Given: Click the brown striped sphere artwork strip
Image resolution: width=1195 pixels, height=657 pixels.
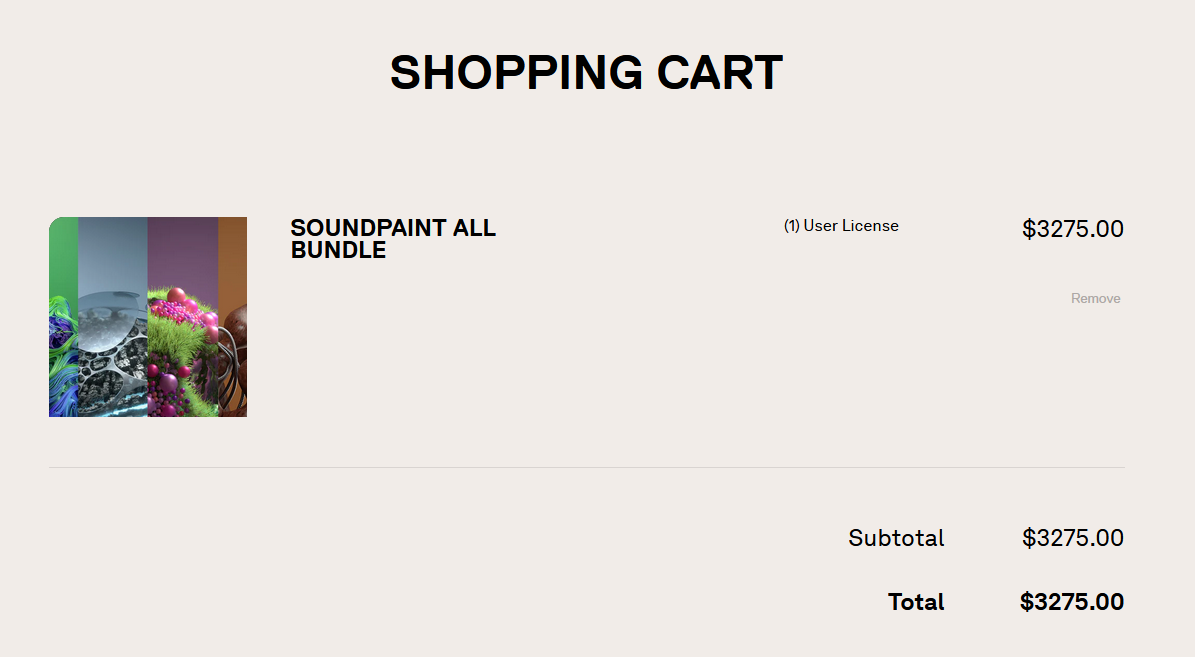Looking at the screenshot, I should pos(233,360).
